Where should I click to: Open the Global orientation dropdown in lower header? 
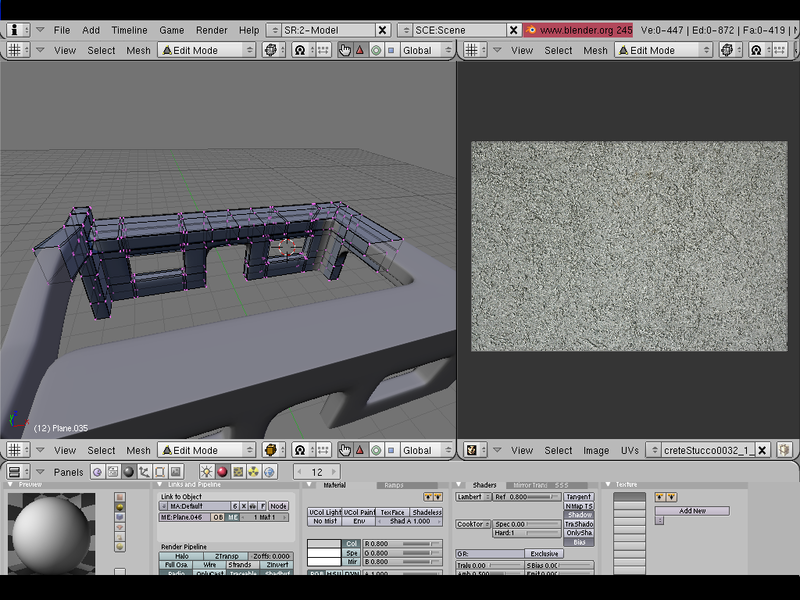429,450
